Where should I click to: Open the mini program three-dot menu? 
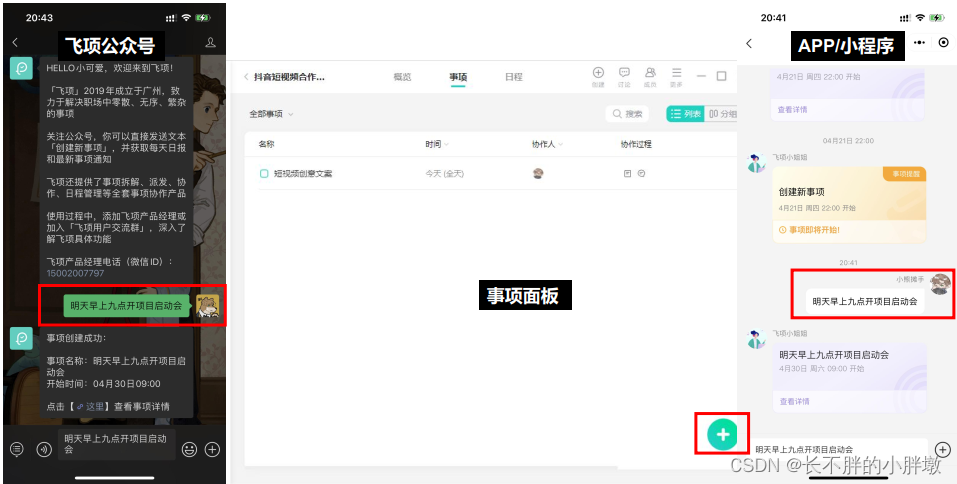pyautogui.click(x=919, y=43)
